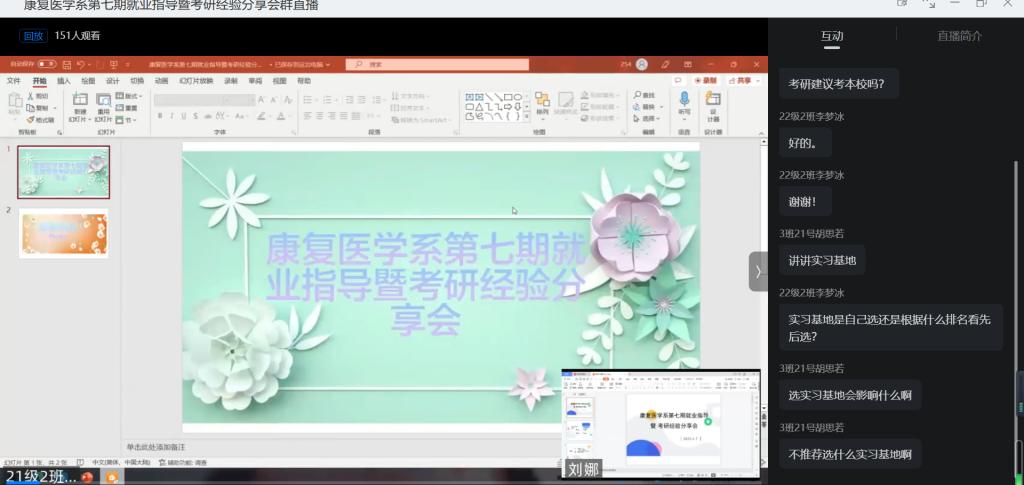Select slide 2 orange thumbnail
The height and width of the screenshot is (485, 1024).
tap(63, 233)
